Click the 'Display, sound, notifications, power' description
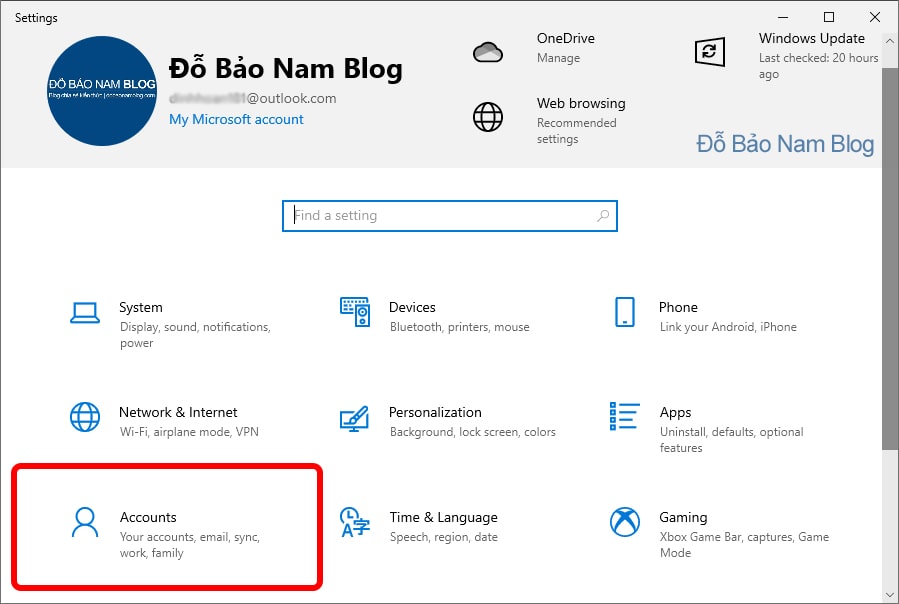Viewport: 899px width, 604px height. (195, 335)
